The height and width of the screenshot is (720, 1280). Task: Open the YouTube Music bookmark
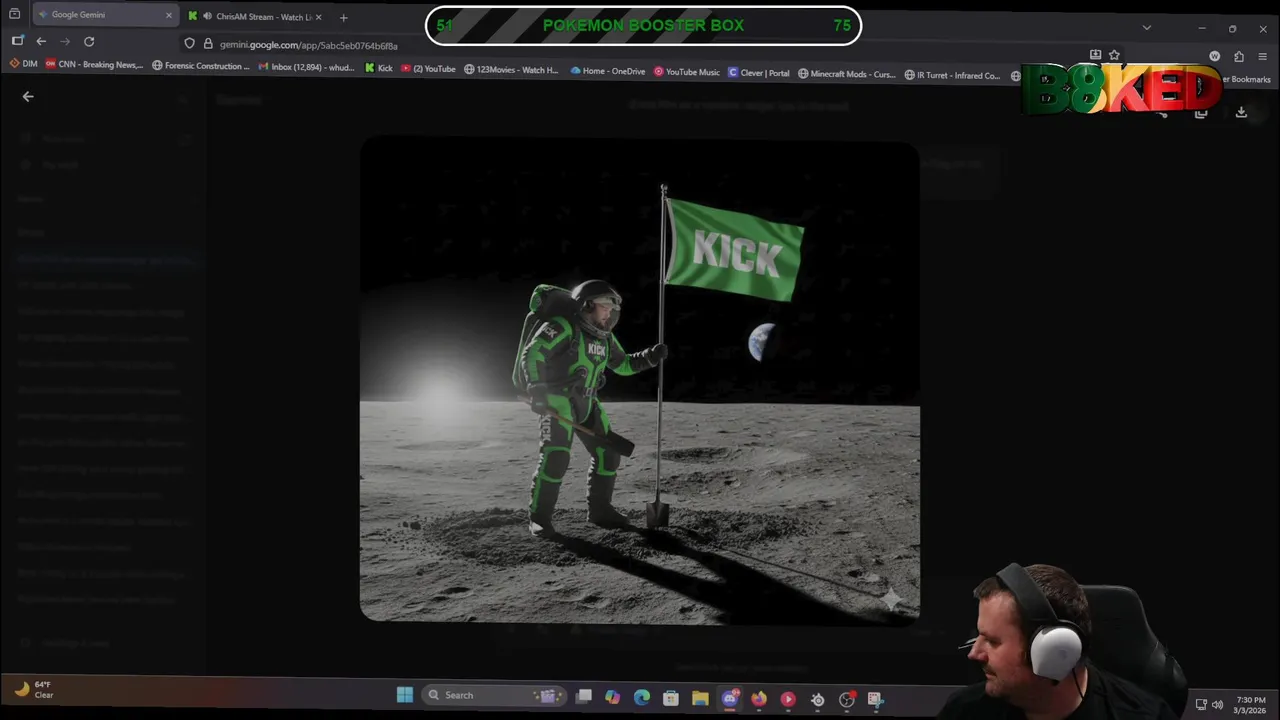(687, 72)
